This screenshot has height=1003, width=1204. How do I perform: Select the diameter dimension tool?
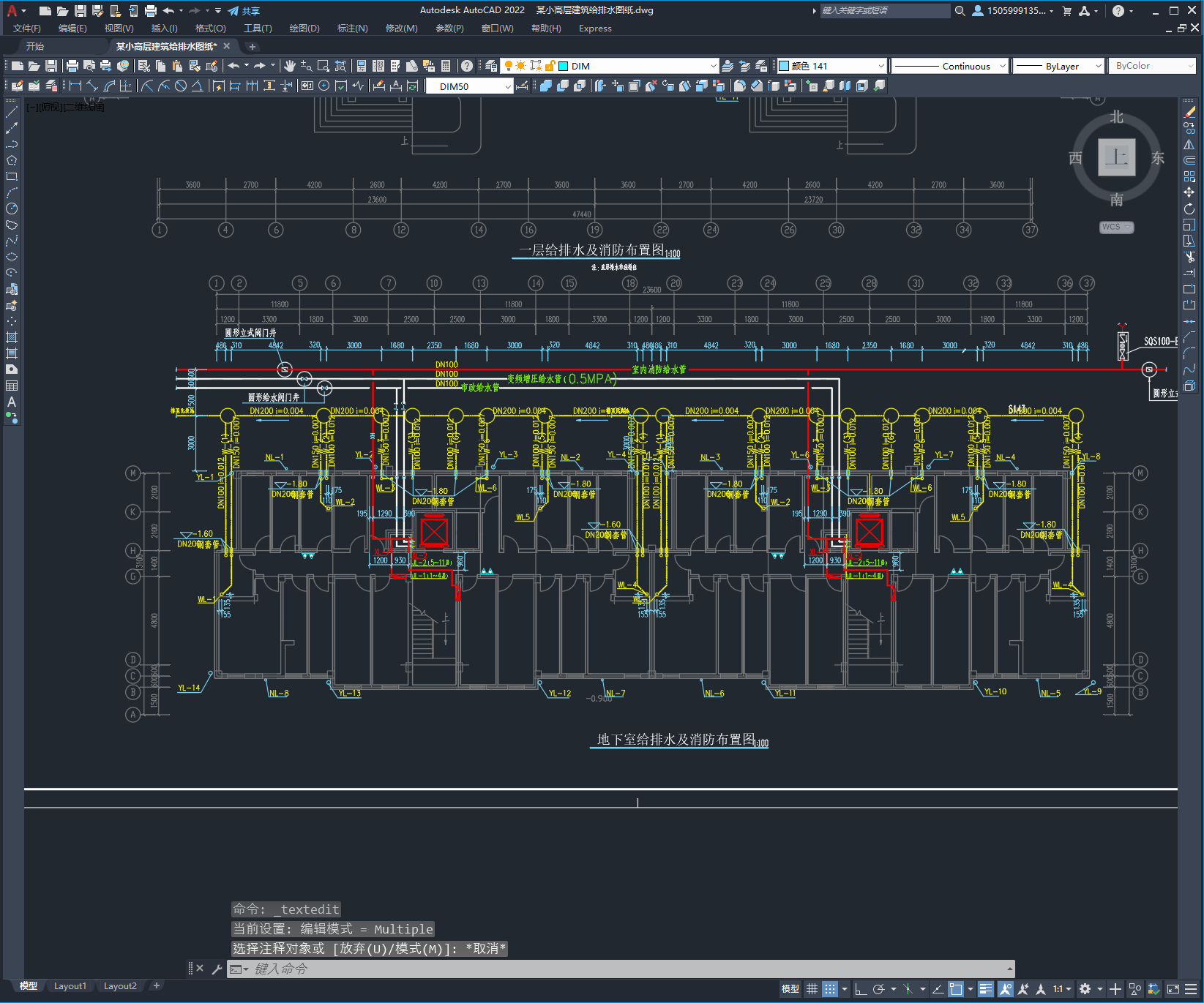pos(181,86)
